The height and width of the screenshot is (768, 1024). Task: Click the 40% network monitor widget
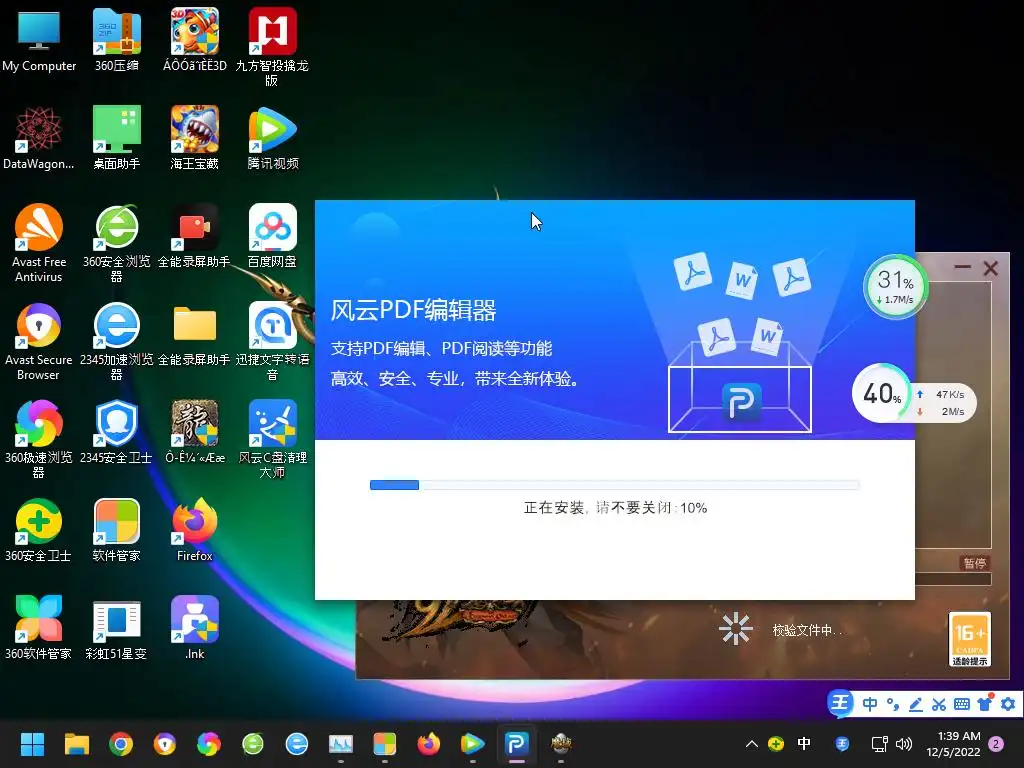click(x=914, y=394)
